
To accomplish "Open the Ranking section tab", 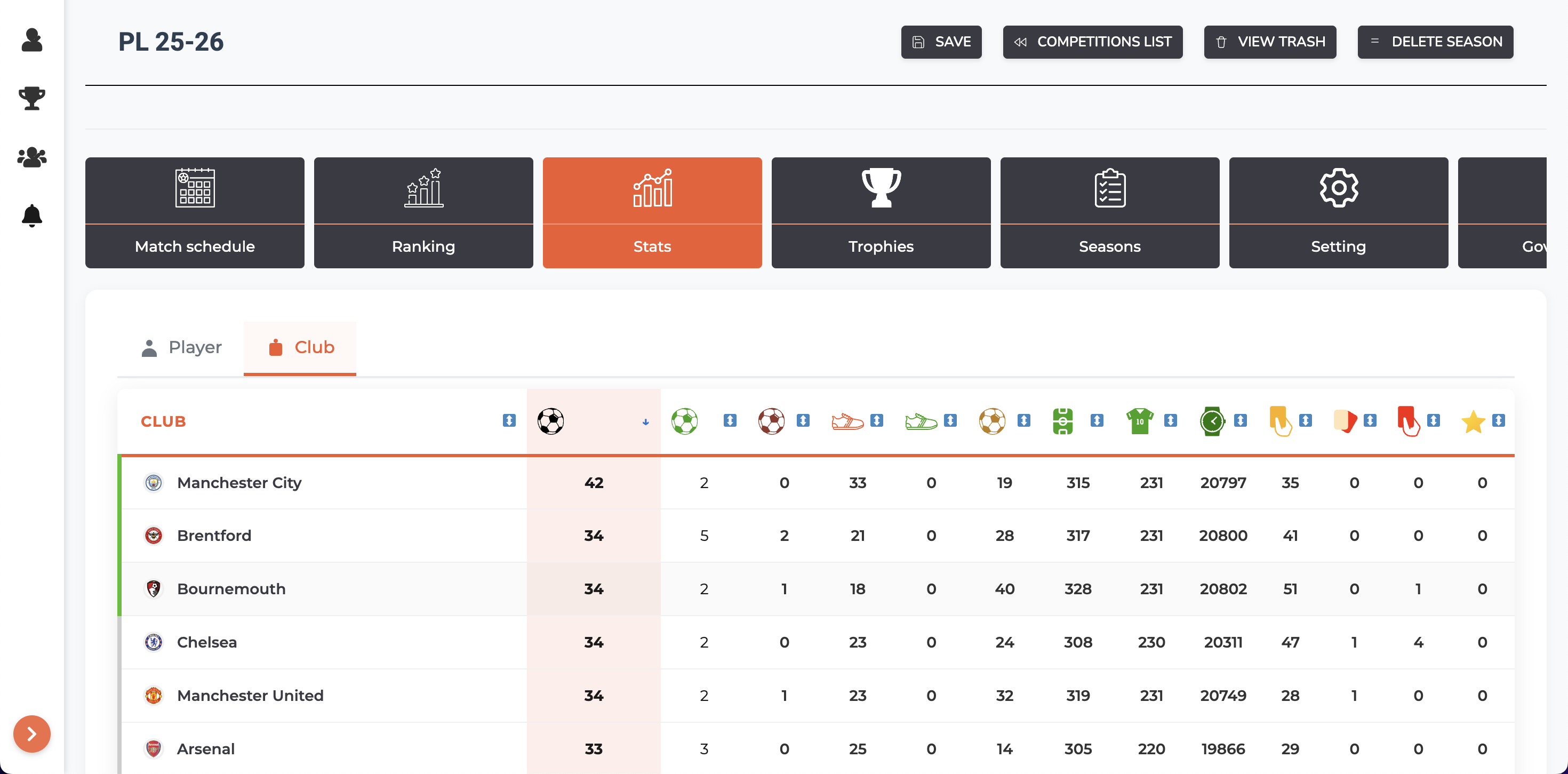I will 423,212.
